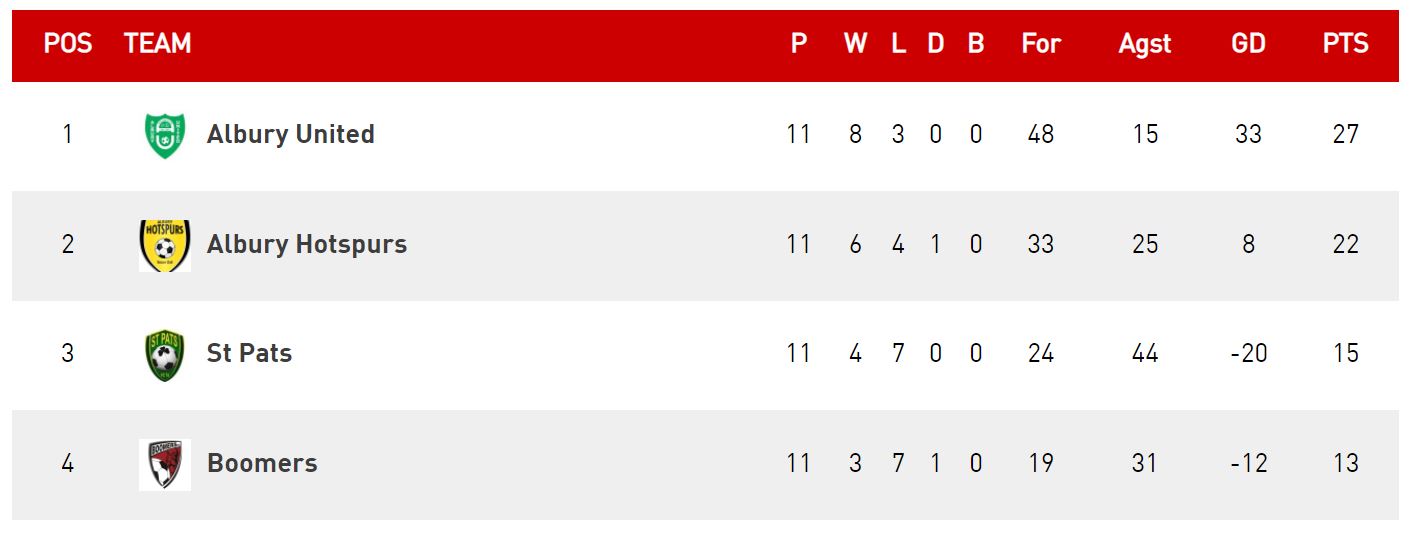The height and width of the screenshot is (541, 1412).
Task: Click Albury United's 27 points value
Action: click(x=1346, y=134)
